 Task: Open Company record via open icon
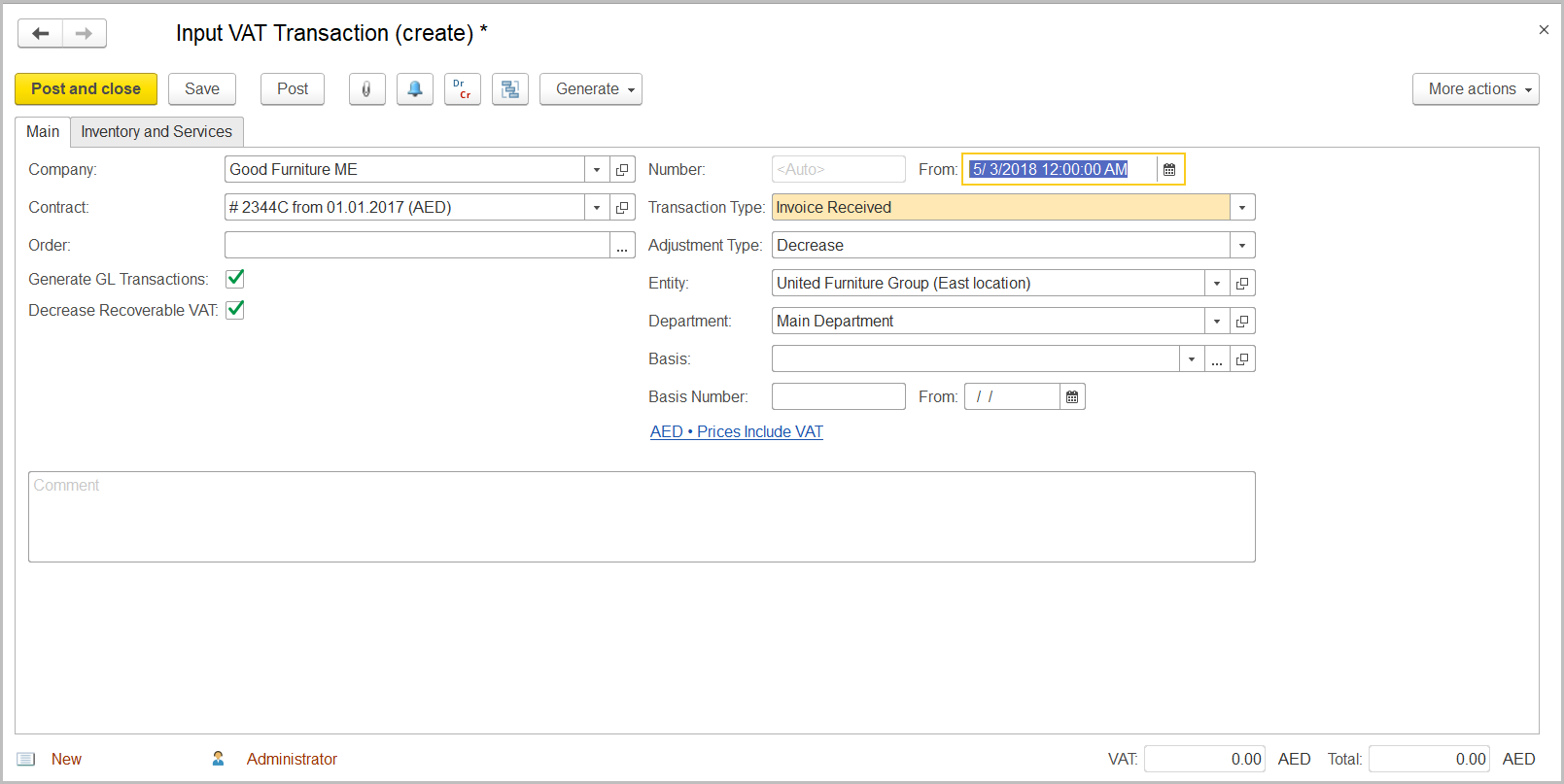(622, 169)
